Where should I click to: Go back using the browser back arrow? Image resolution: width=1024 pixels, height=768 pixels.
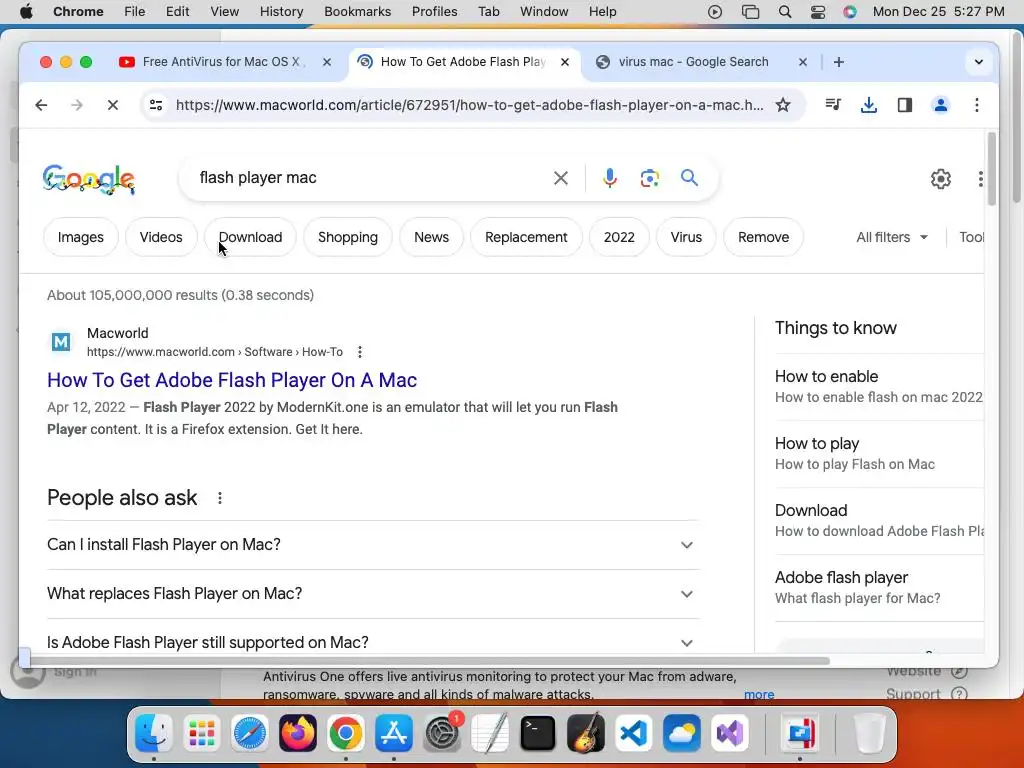[x=41, y=105]
